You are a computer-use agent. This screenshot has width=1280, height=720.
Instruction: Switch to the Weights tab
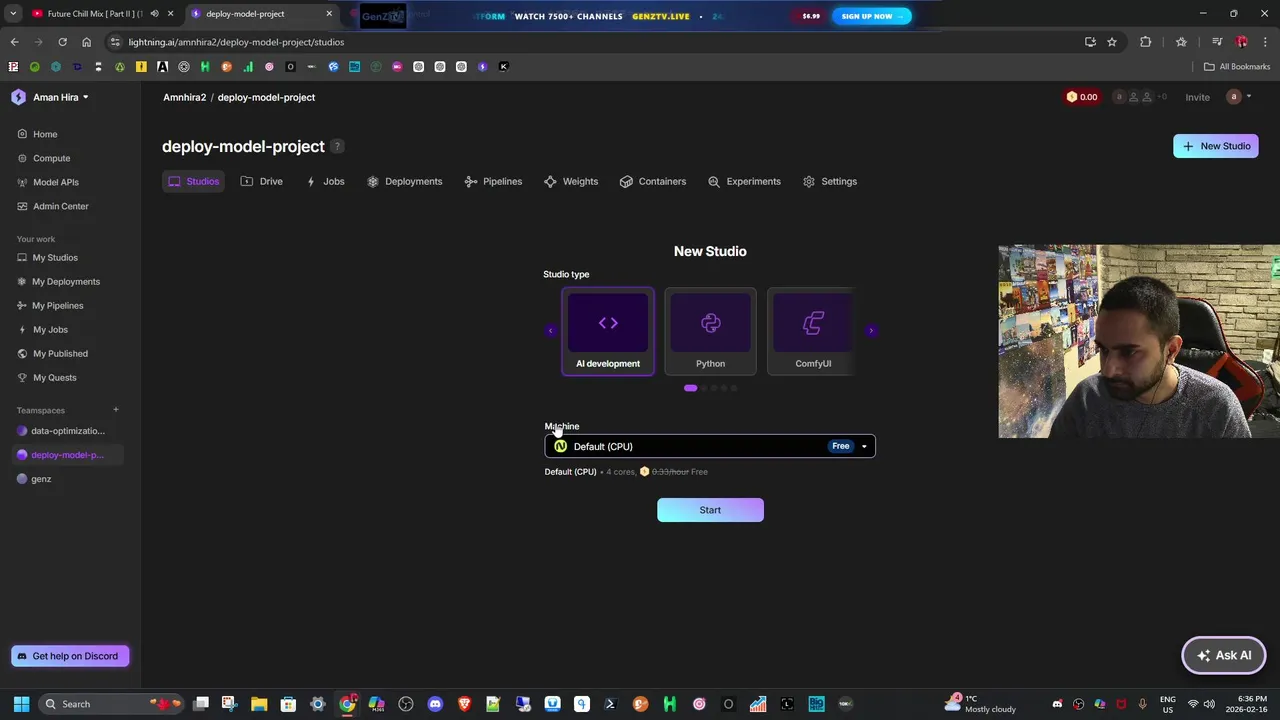point(571,181)
